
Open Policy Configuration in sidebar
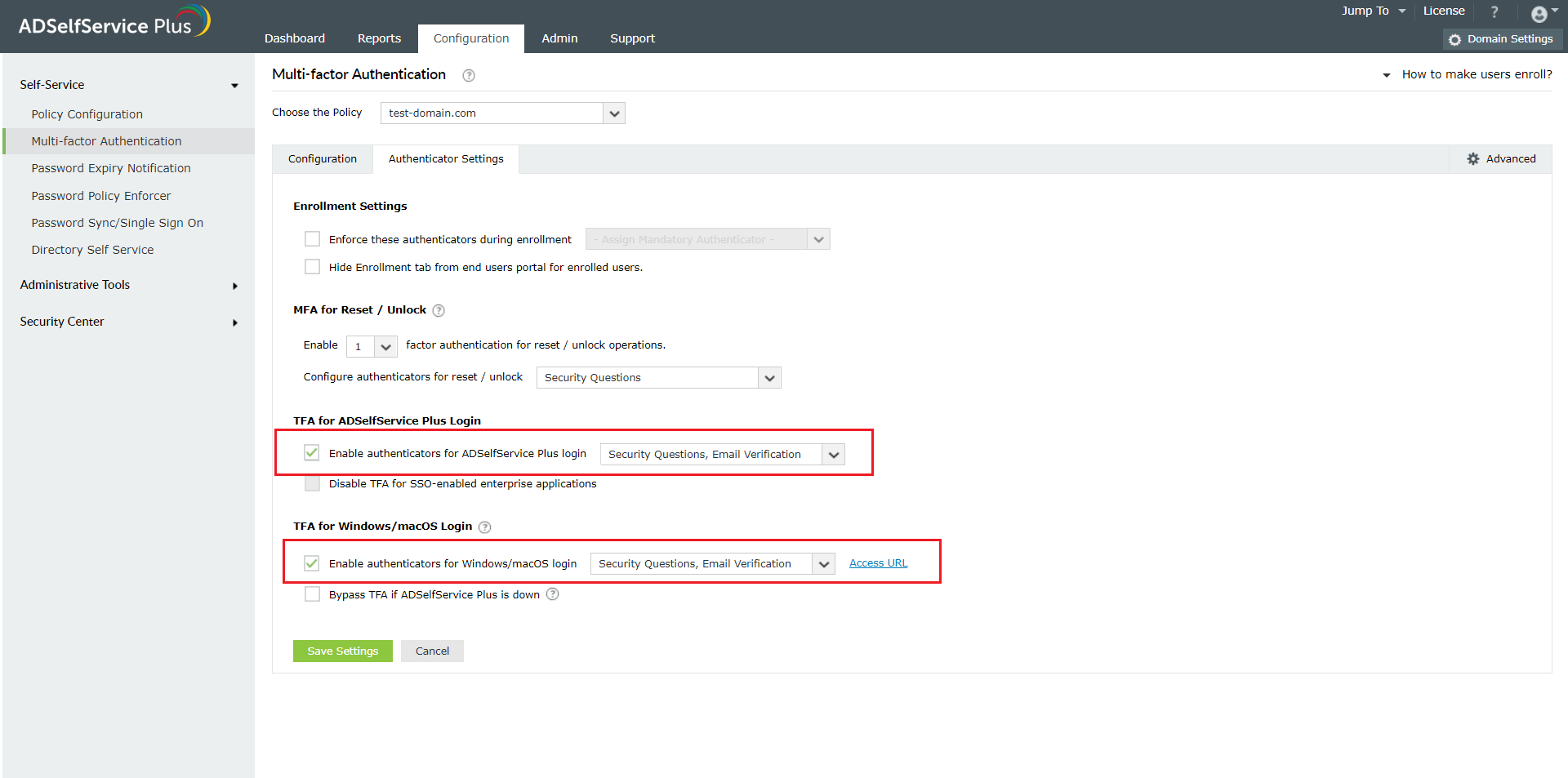(x=87, y=114)
